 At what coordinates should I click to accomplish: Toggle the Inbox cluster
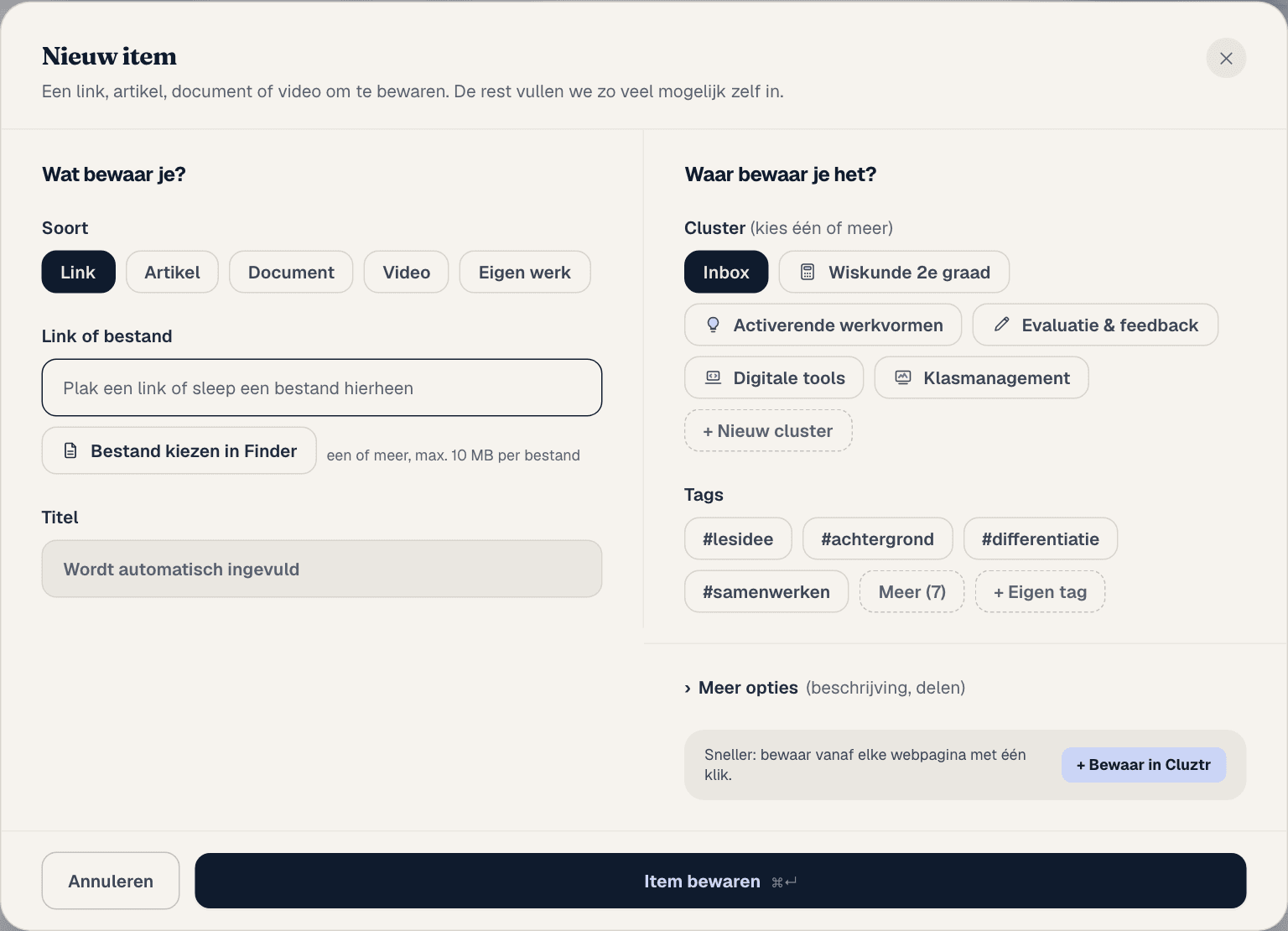(726, 272)
